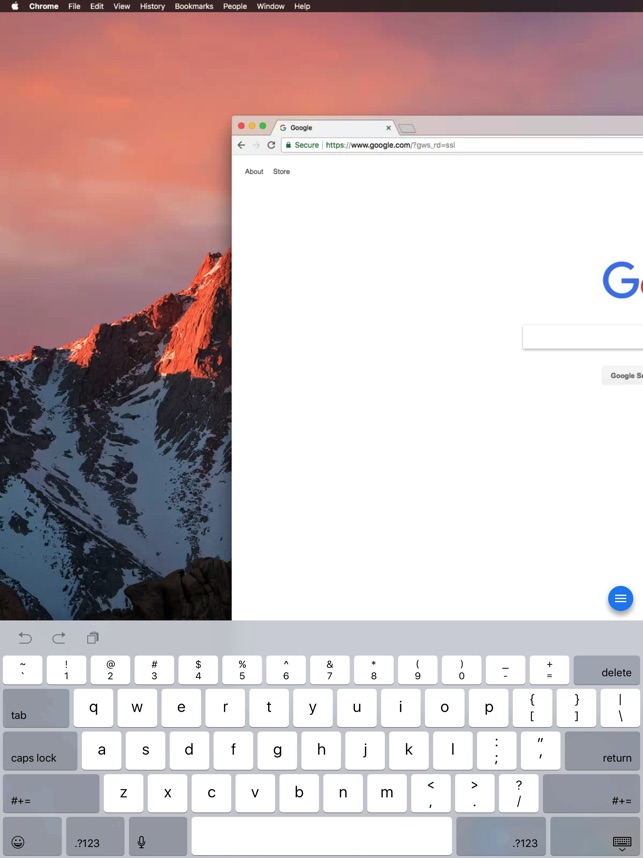Tap the delete key
The image size is (643, 858).
606,670
